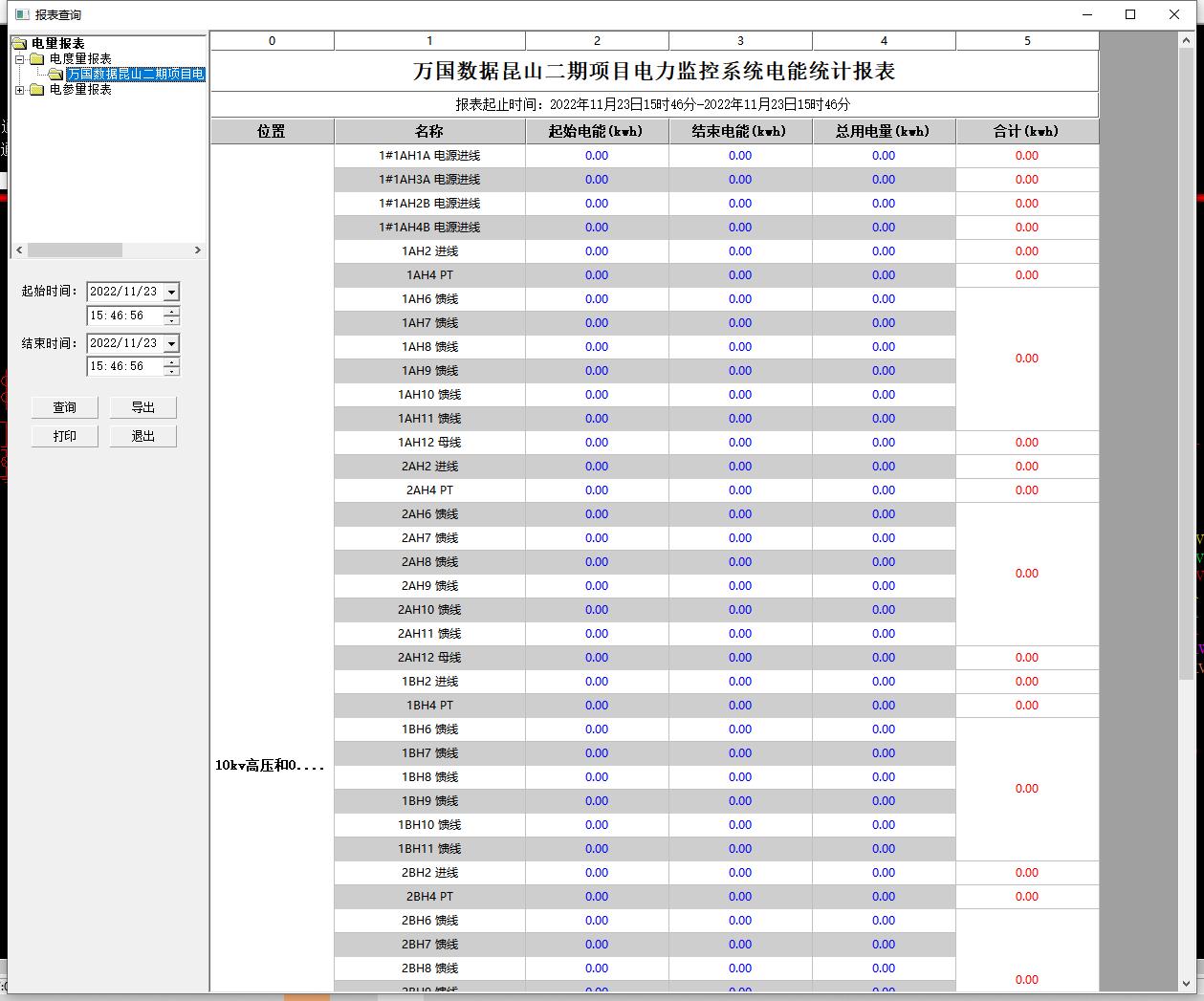The image size is (1204, 1001).
Task: Increase the 结束时间 time with up spinner
Action: 171,362
